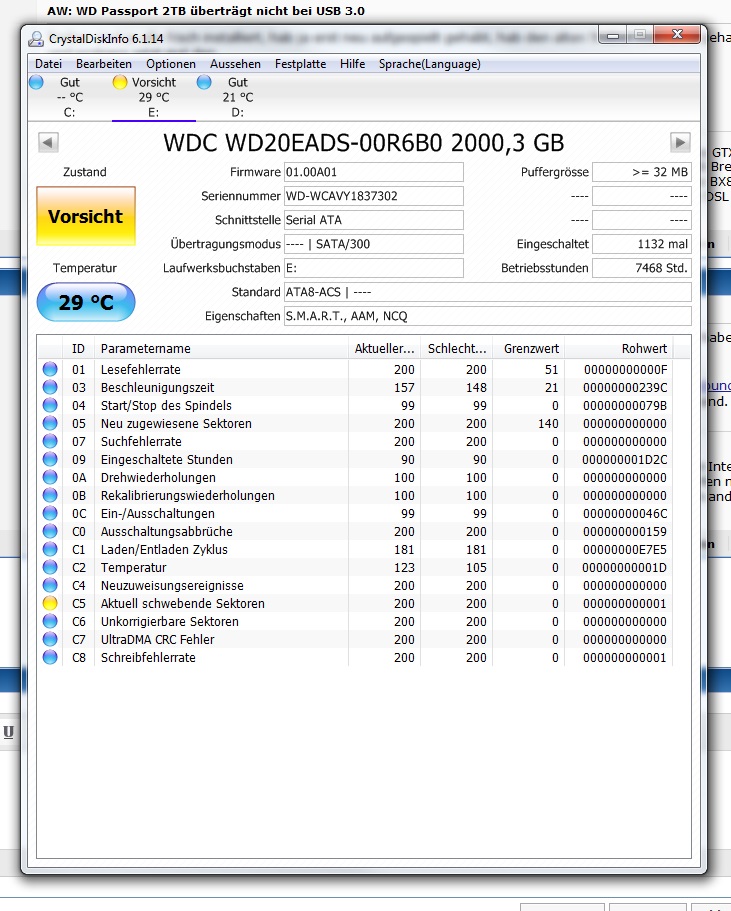Click the blue orb of Temperatur C2 row
The image size is (731, 911).
pos(50,567)
